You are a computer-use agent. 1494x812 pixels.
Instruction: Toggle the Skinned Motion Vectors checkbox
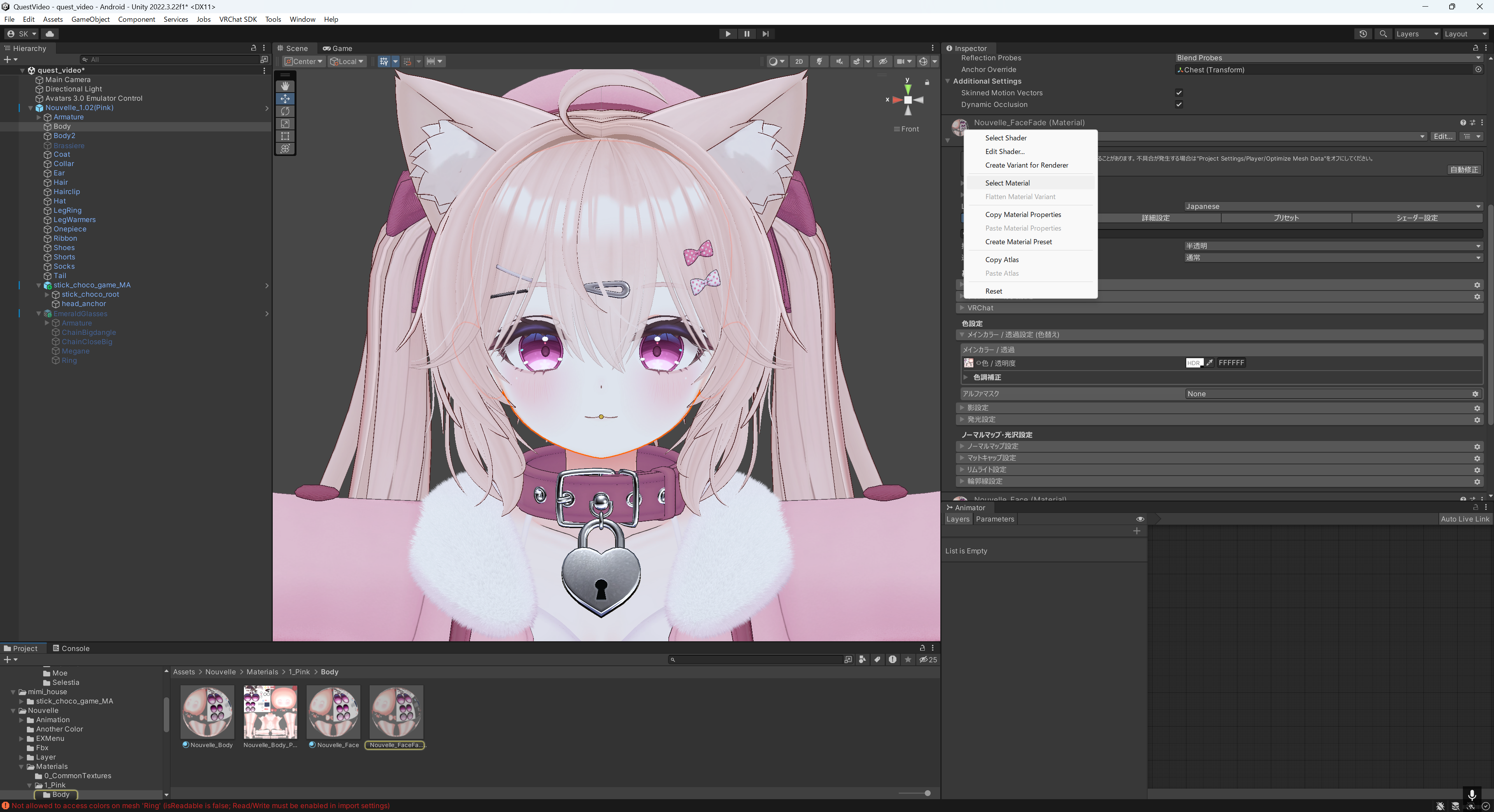(x=1178, y=93)
